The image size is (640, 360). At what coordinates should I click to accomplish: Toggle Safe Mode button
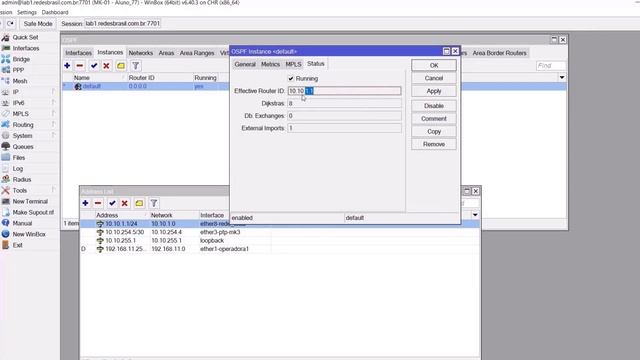point(38,24)
